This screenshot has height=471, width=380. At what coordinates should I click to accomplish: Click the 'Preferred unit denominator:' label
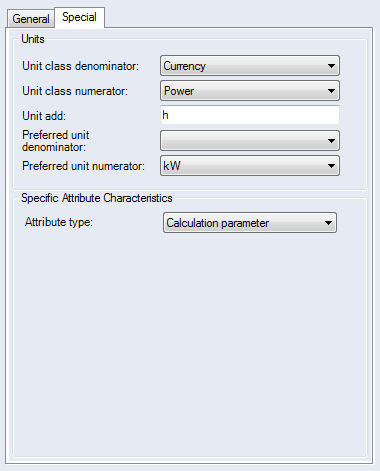point(56,141)
